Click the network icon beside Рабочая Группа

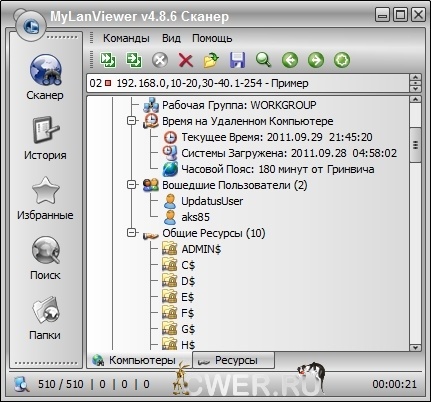tap(151, 105)
